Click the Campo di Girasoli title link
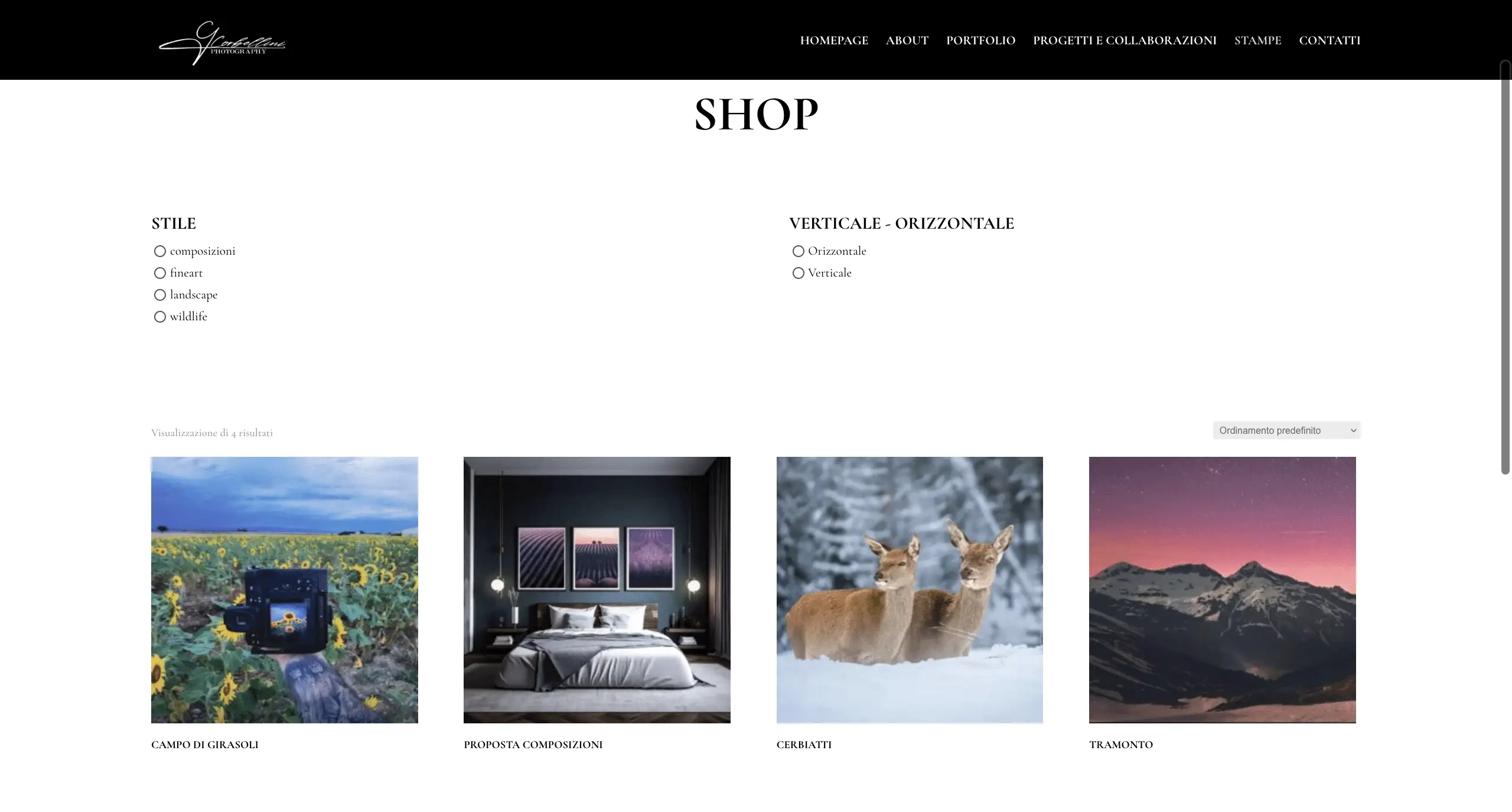This screenshot has width=1512, height=812. pyautogui.click(x=205, y=745)
